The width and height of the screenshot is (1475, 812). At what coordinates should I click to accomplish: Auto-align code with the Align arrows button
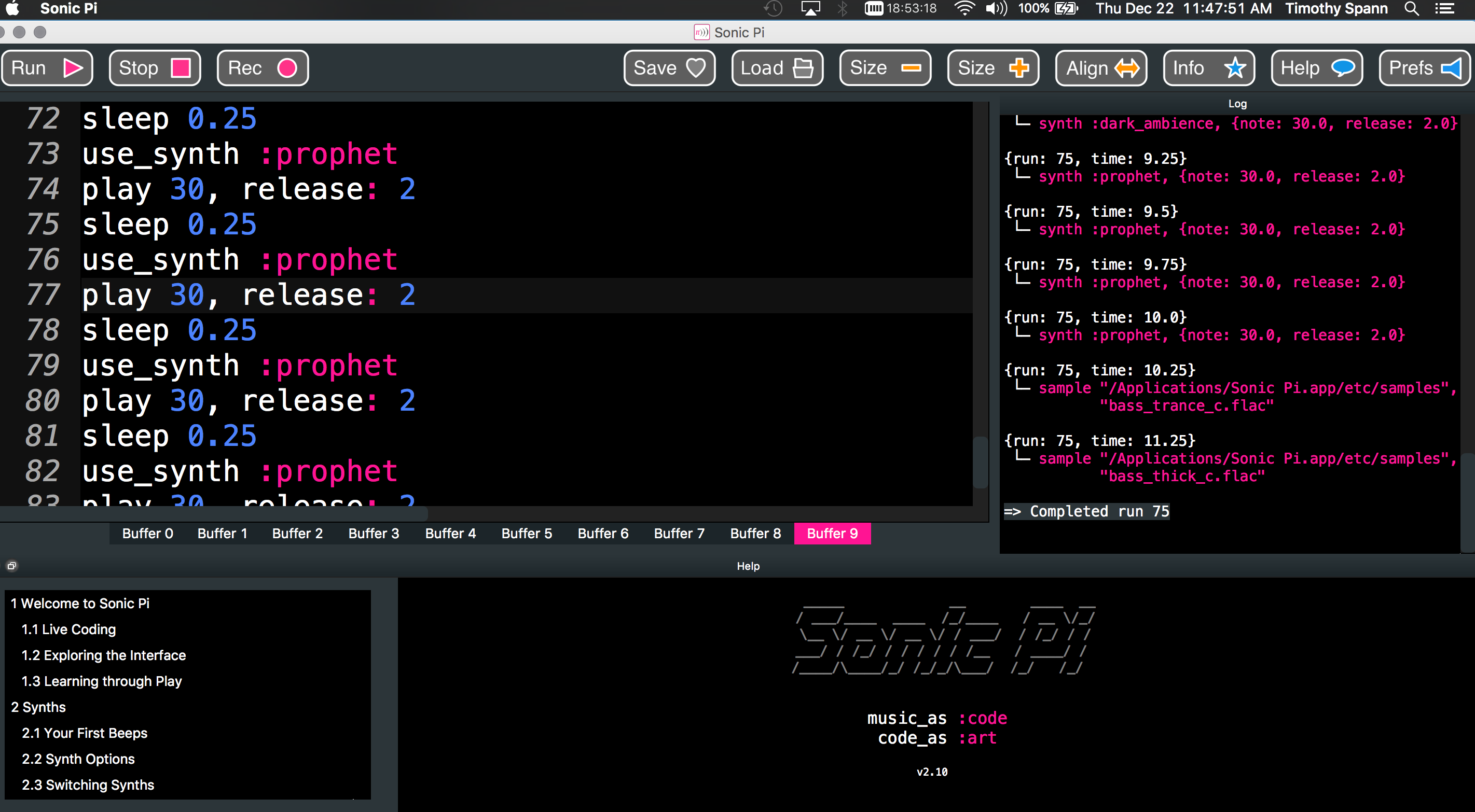[x=1100, y=68]
